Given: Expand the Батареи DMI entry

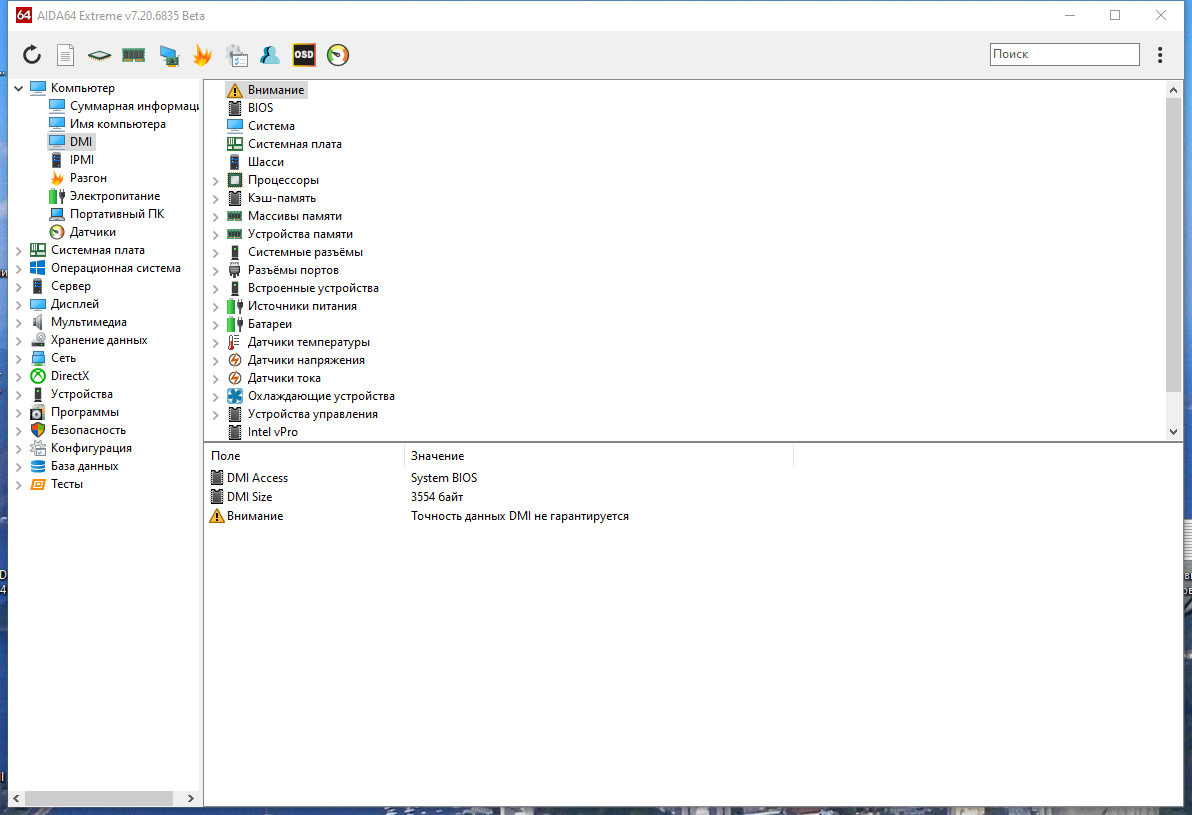Looking at the screenshot, I should 215,325.
